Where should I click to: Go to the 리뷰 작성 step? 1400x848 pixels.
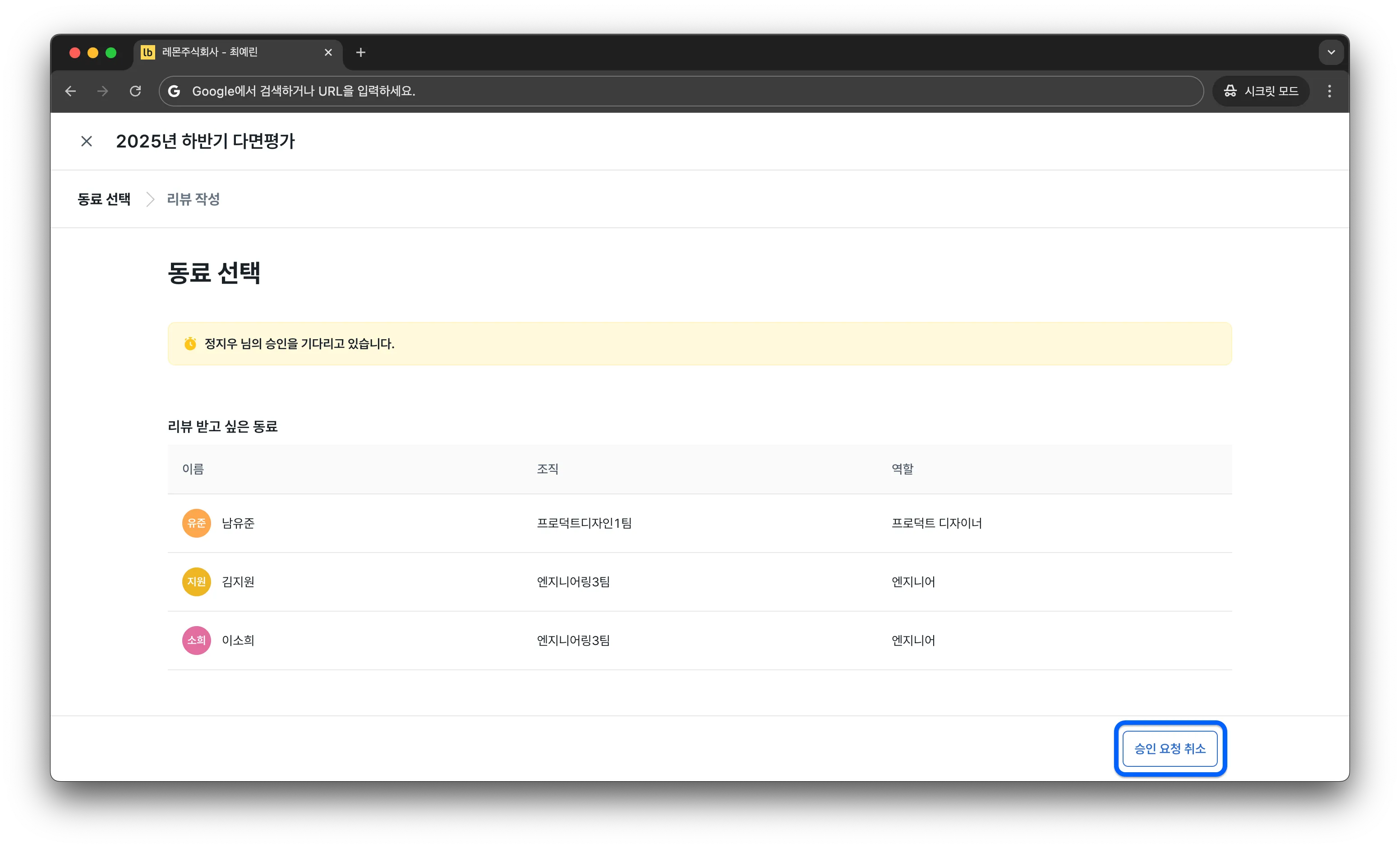tap(193, 199)
